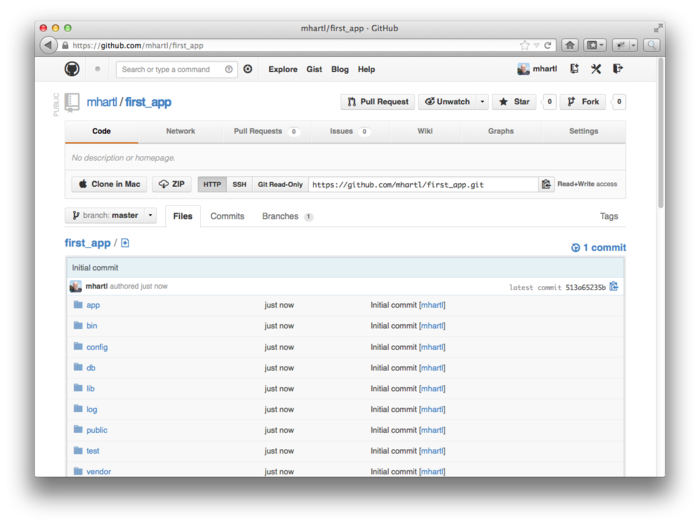Click the config folder icon
Screen dimensions: 700x525
[x=78, y=346]
